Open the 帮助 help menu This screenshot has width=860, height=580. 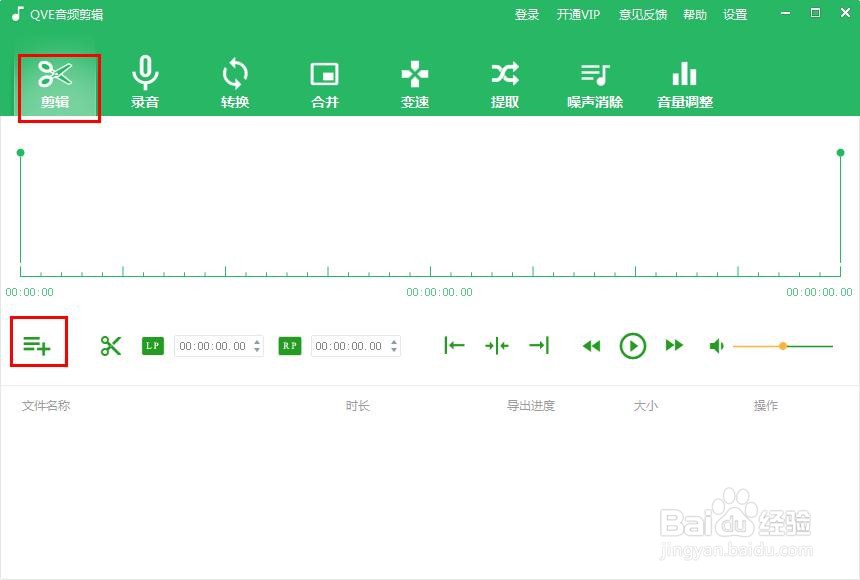pyautogui.click(x=695, y=15)
